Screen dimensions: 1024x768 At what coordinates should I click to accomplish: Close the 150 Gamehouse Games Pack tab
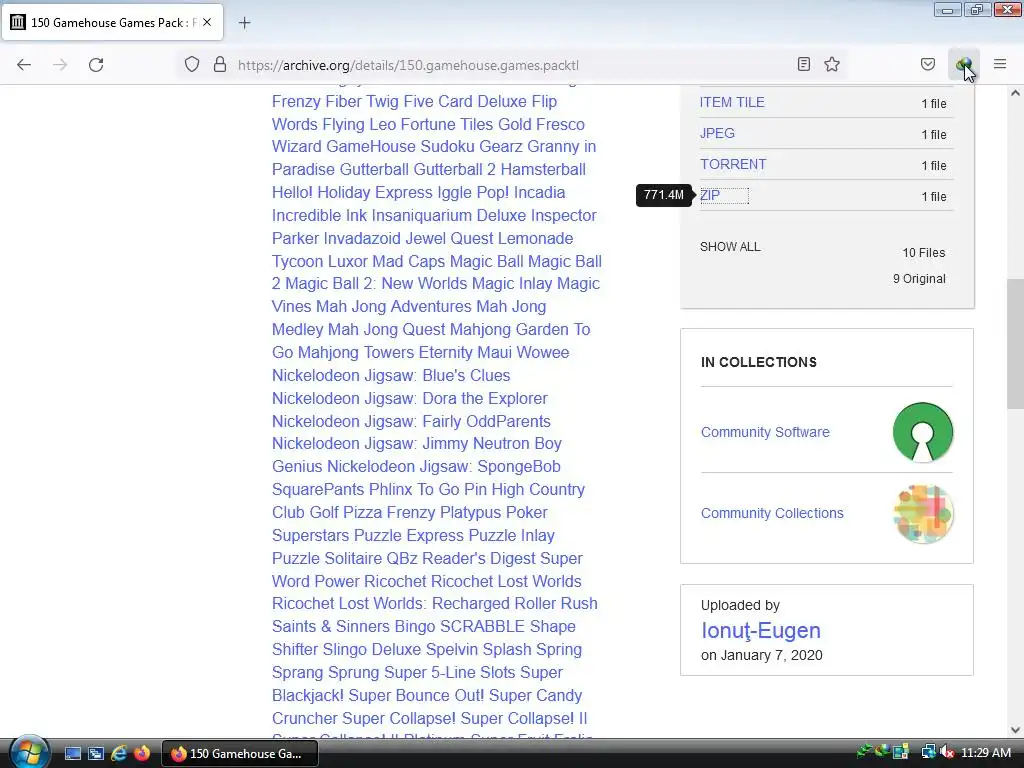pos(207,22)
